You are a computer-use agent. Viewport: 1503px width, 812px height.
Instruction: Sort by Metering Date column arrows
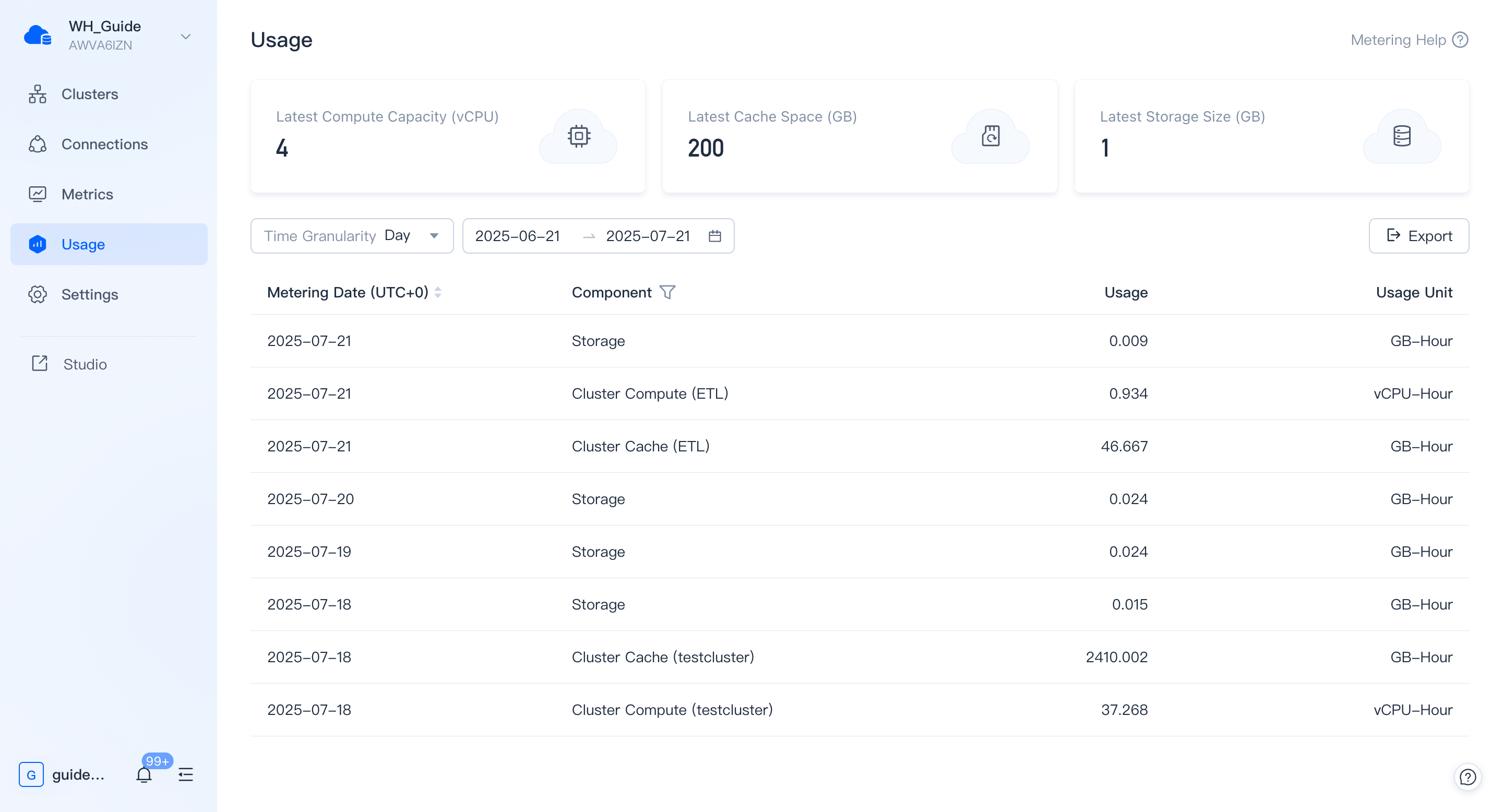(x=438, y=292)
